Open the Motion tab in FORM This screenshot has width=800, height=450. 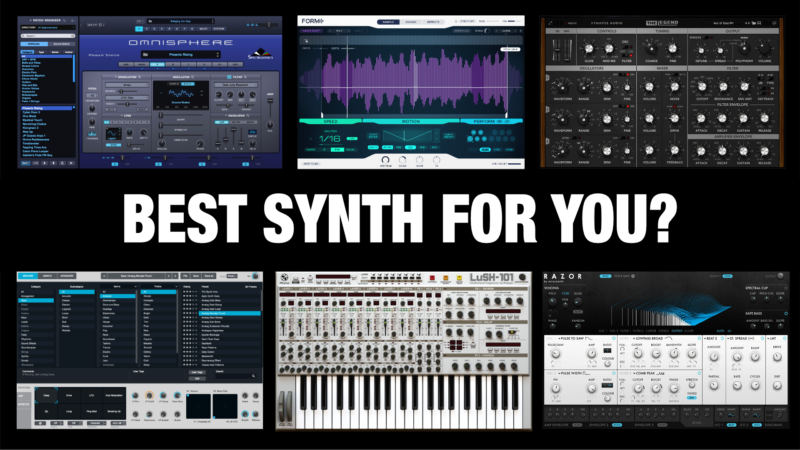tap(411, 121)
